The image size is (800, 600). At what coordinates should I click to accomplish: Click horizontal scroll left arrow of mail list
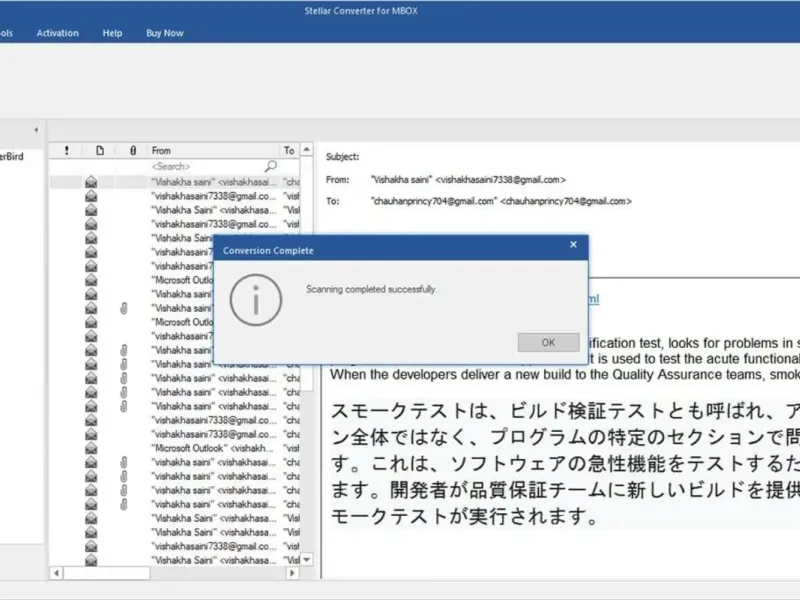pyautogui.click(x=56, y=573)
